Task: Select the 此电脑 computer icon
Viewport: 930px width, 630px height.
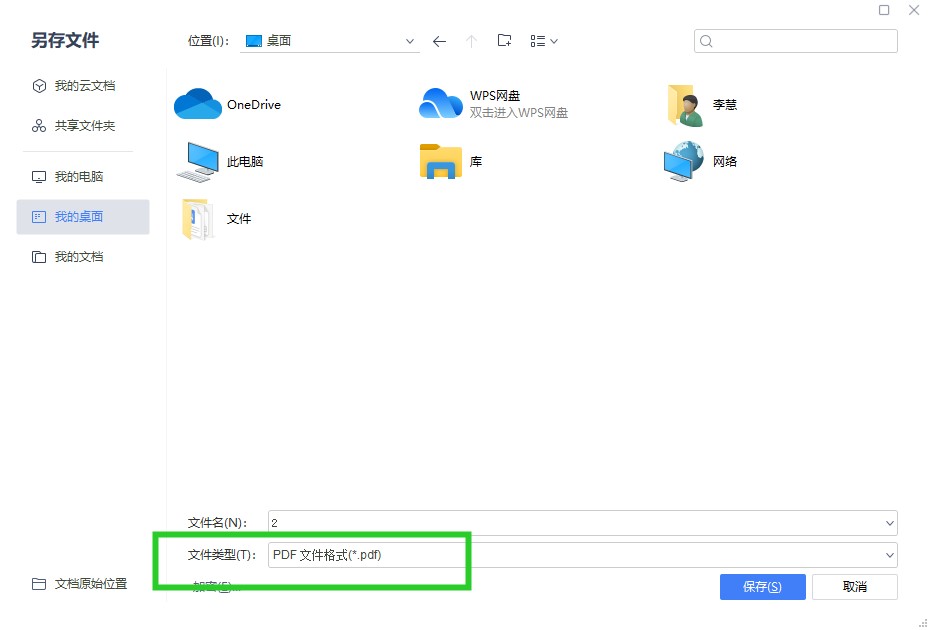Action: [x=198, y=161]
